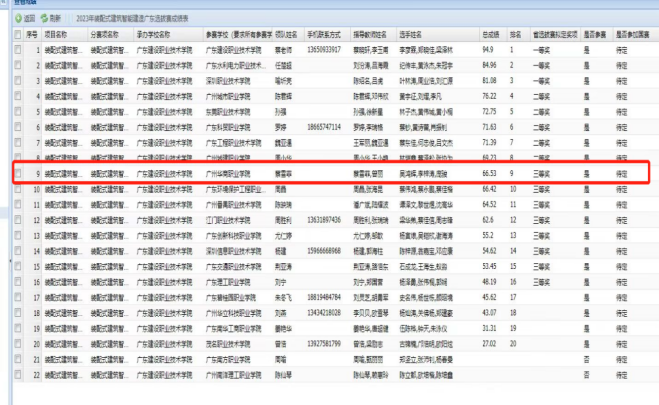The width and height of the screenshot is (659, 405).
Task: Click the 项目名称 column header
Action: point(55,34)
